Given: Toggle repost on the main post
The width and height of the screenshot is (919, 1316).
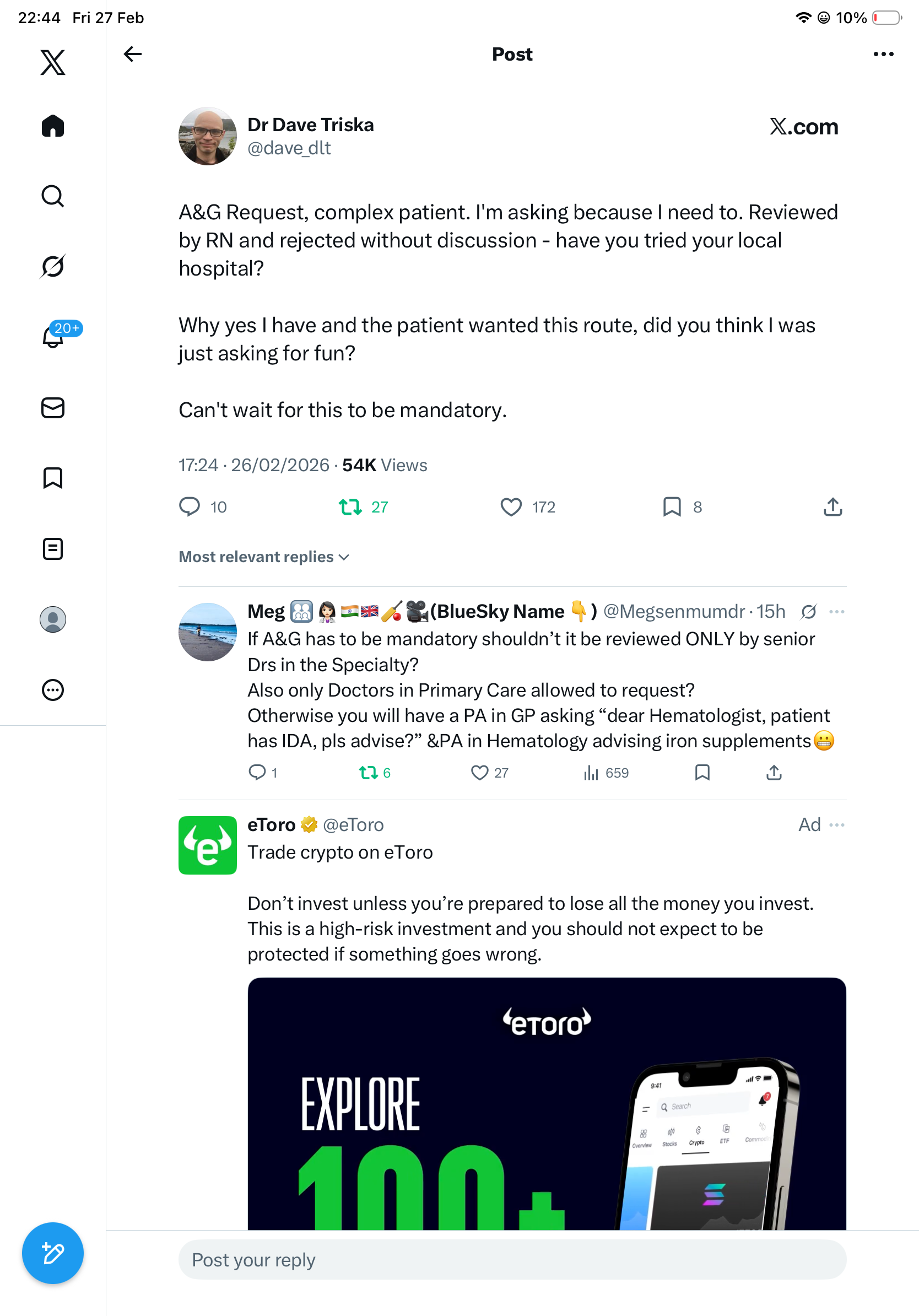Looking at the screenshot, I should tap(350, 506).
